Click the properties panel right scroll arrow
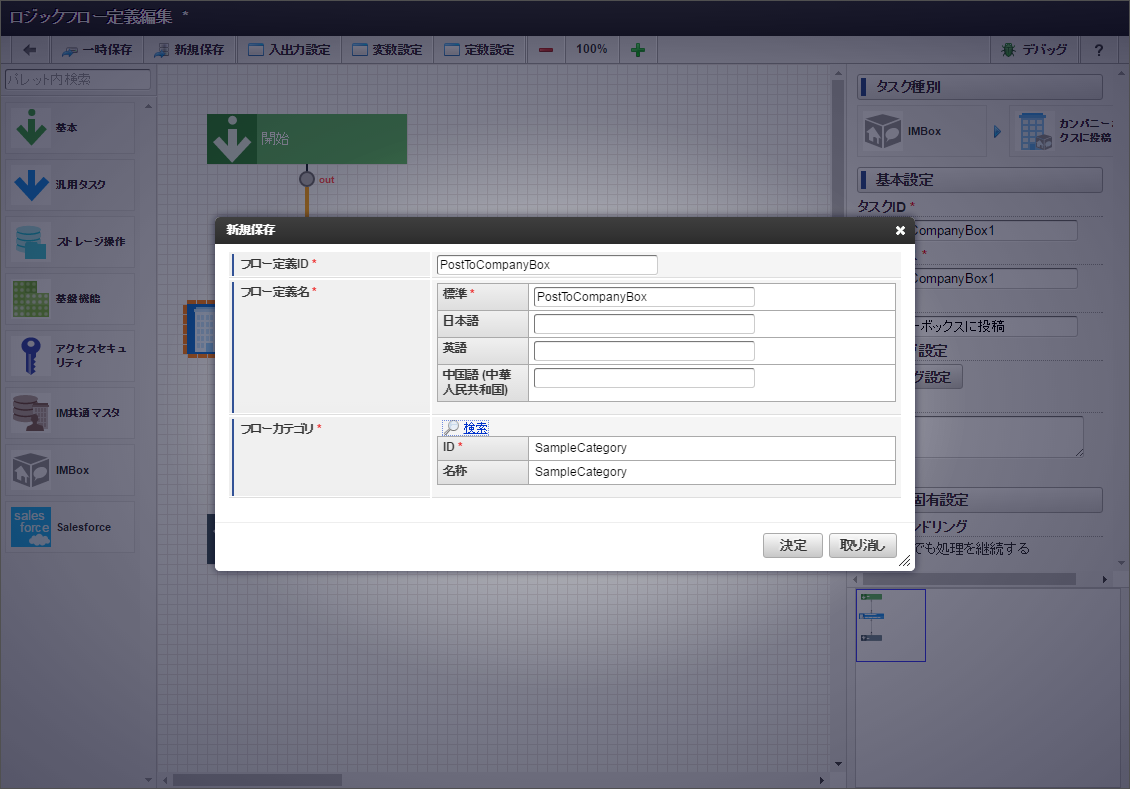Screen dimensions: 1130x789 1105,579
